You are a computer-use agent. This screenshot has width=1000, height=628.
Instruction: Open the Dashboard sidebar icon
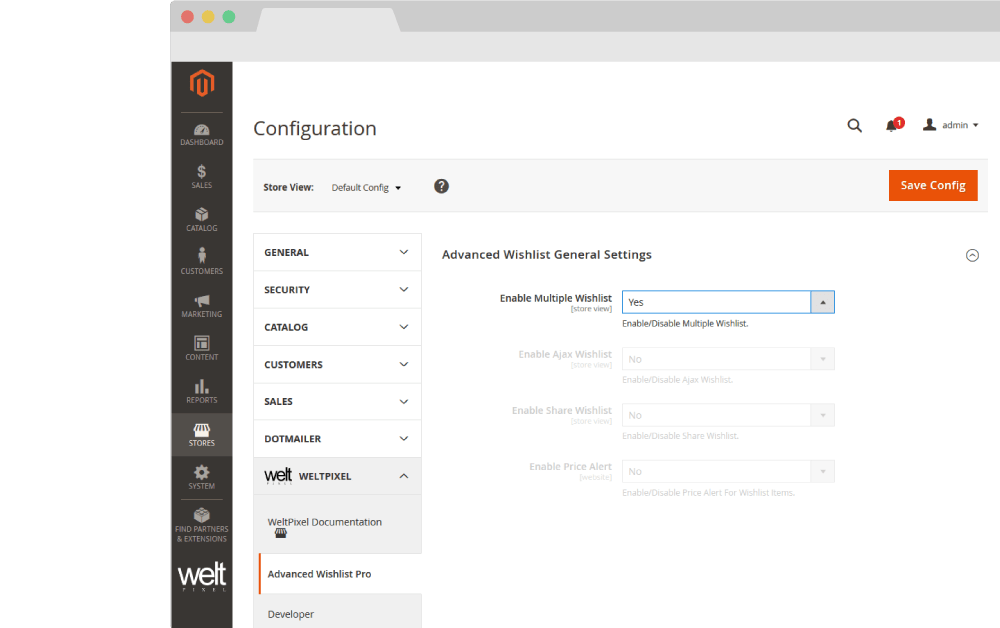click(x=202, y=134)
